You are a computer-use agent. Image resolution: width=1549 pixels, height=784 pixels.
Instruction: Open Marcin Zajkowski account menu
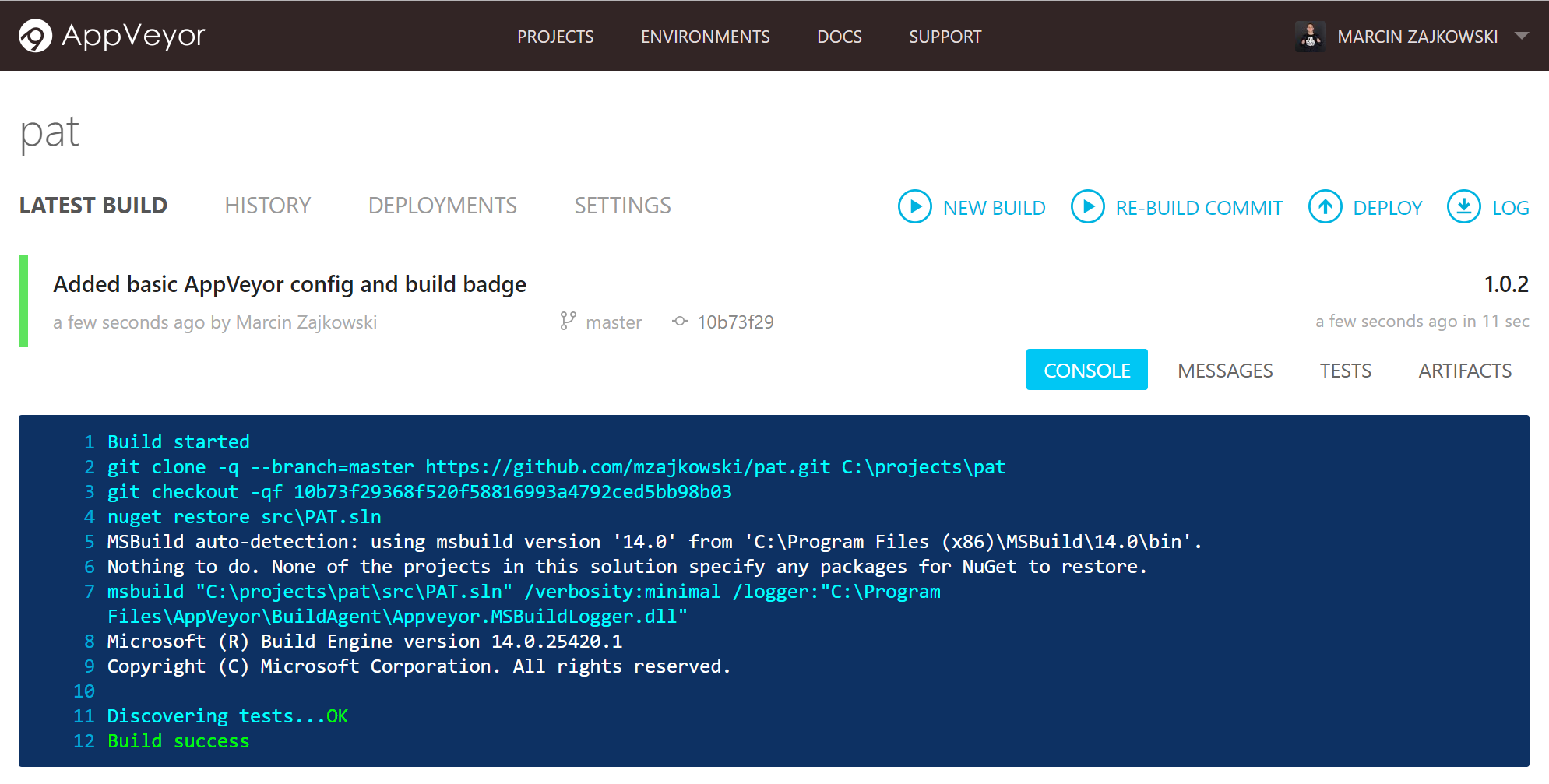coord(1417,37)
